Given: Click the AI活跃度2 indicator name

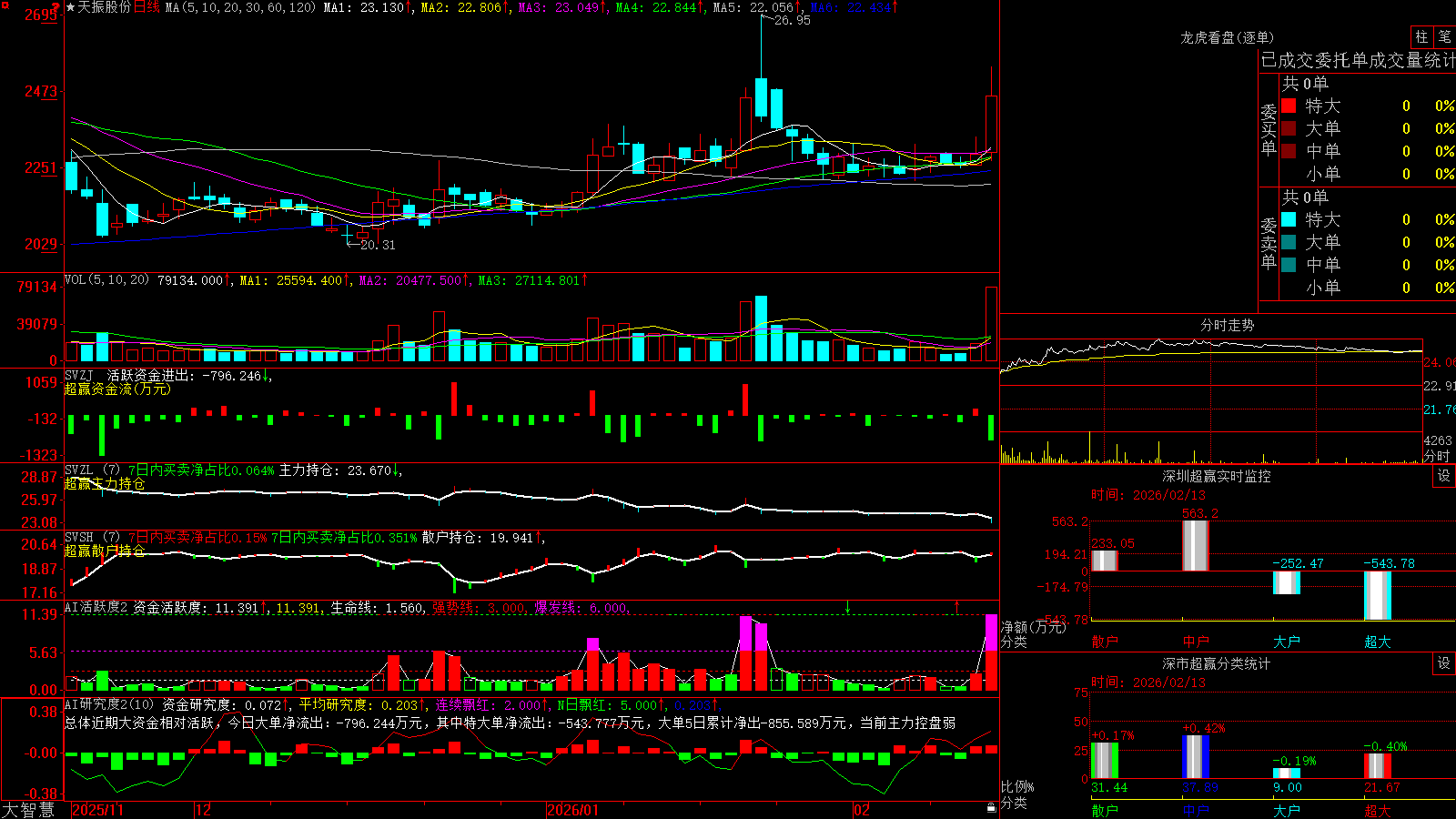Looking at the screenshot, I should [96, 608].
